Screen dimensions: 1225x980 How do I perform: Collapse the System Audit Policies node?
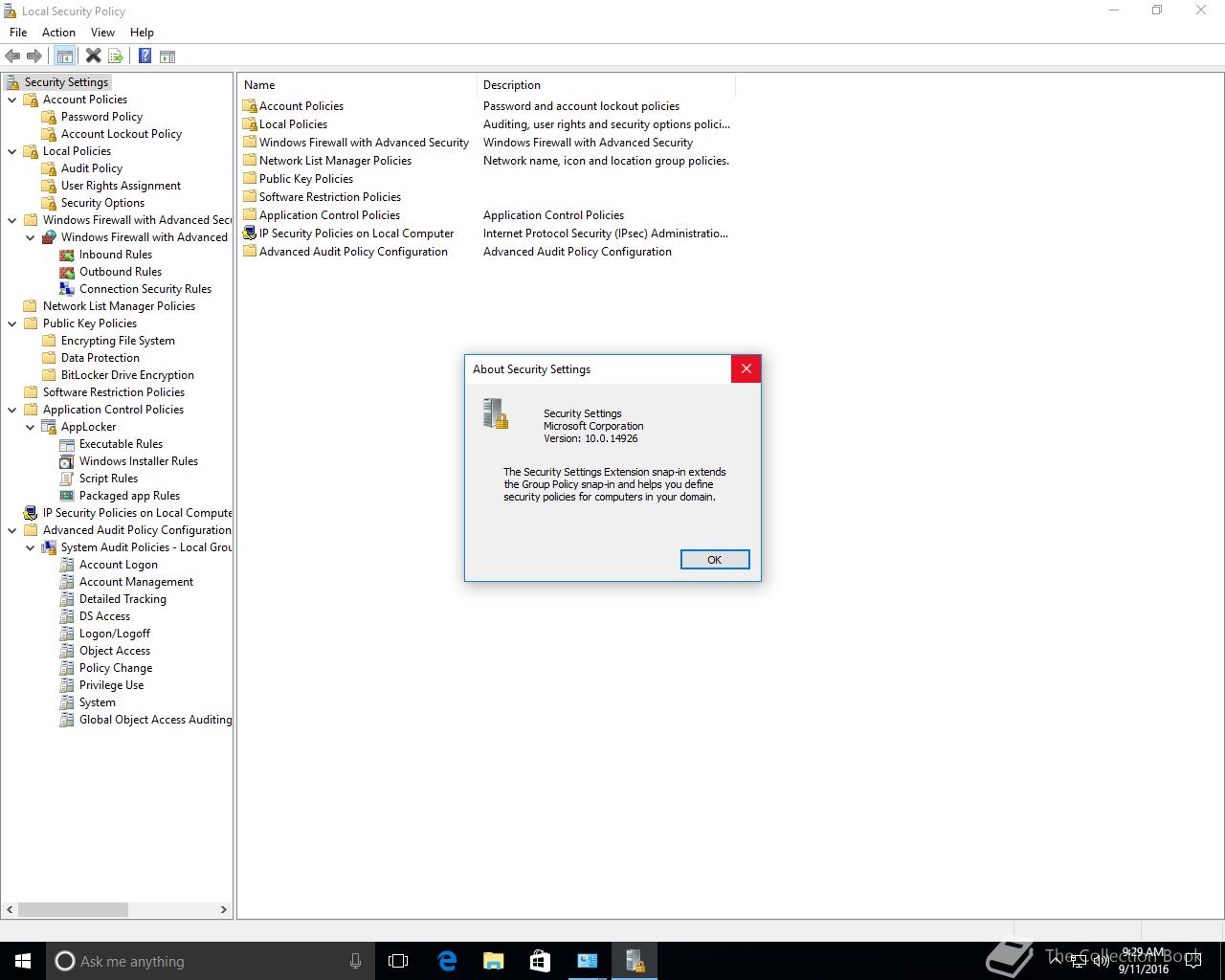(x=31, y=547)
